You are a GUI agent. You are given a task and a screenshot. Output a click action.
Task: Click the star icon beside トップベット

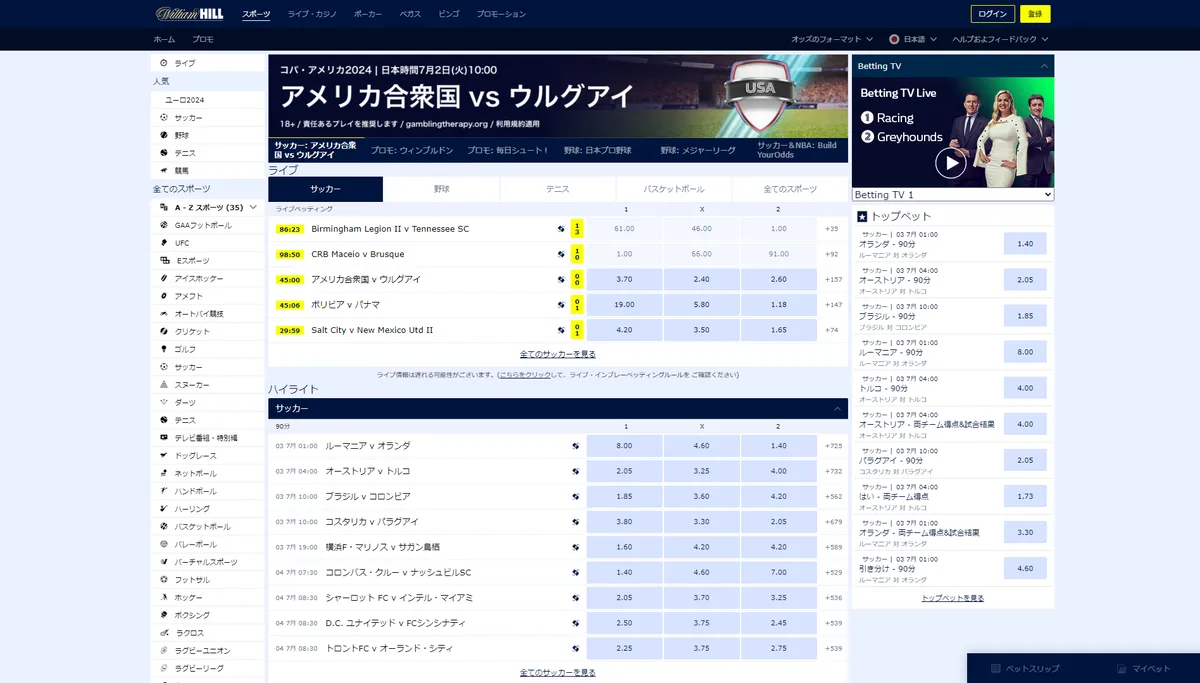[862, 216]
